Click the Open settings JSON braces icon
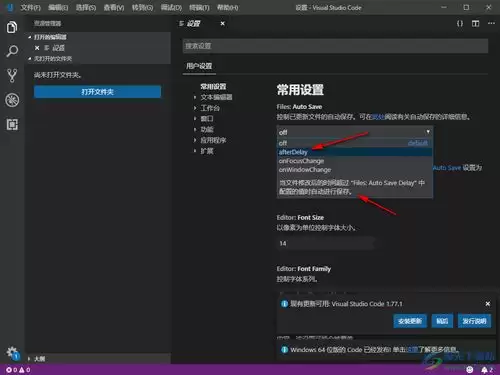This screenshot has height=375, width=500. point(460,23)
